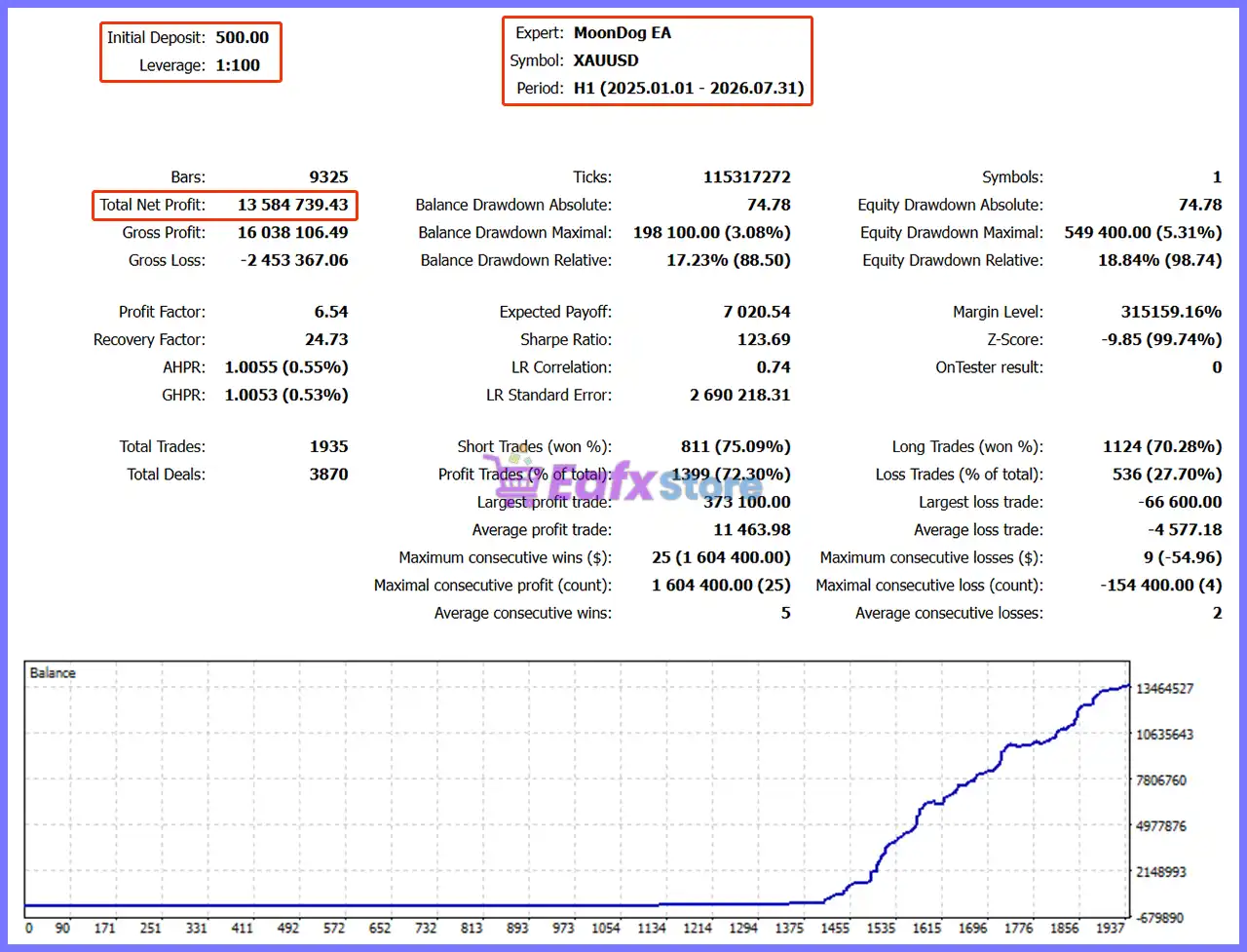Click the Recovery Factor value 24.73
The height and width of the screenshot is (952, 1247).
point(326,340)
